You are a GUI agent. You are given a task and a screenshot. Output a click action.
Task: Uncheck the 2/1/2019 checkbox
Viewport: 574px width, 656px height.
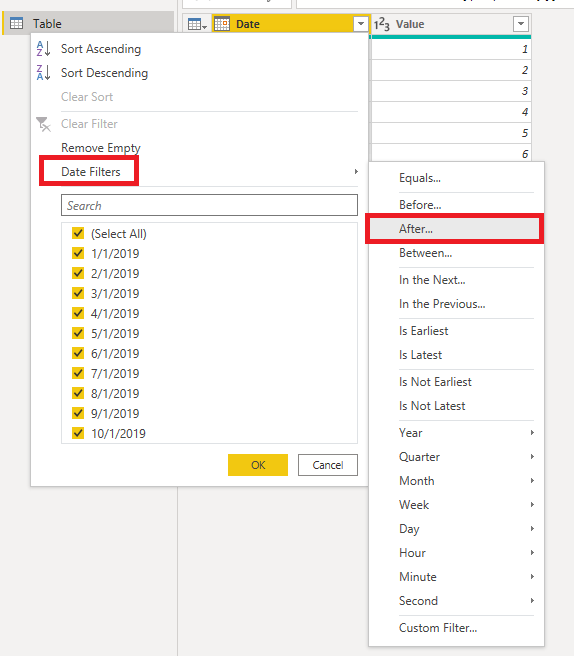78,273
